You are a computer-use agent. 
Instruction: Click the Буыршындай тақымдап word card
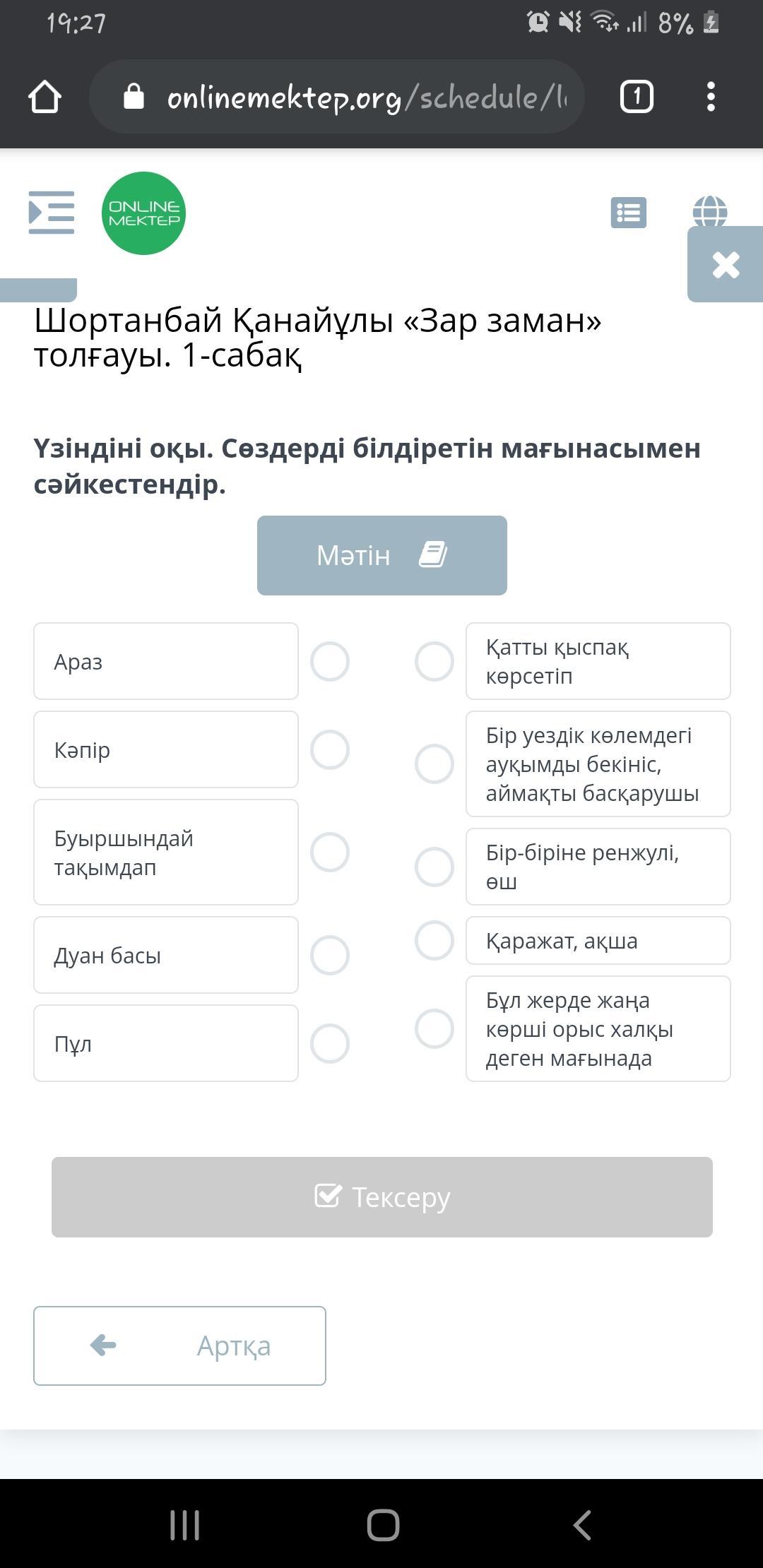click(x=166, y=853)
